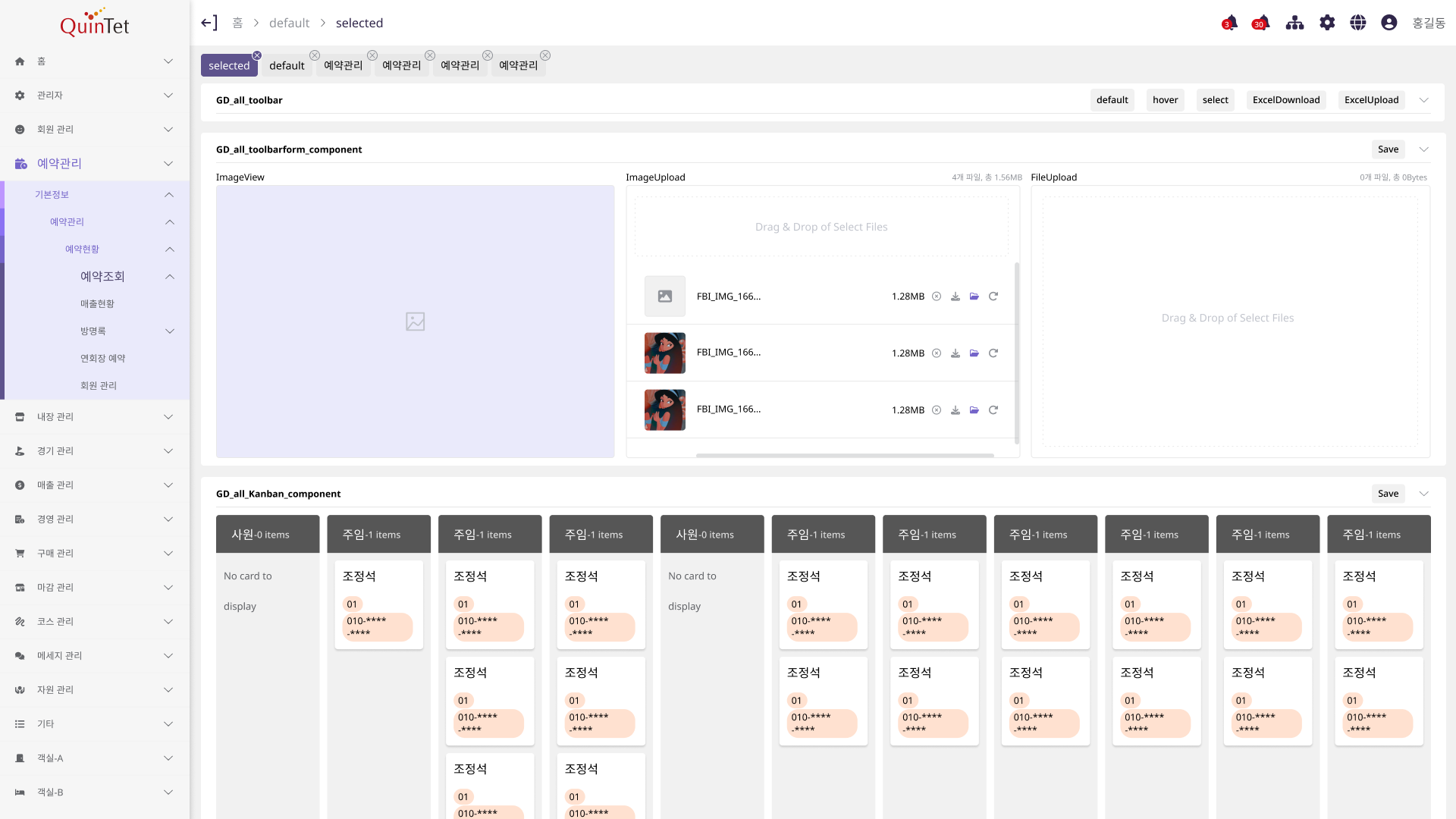This screenshot has width=1456, height=819.
Task: Click the horizontal scrollbar in the ImageUpload list
Action: [844, 456]
